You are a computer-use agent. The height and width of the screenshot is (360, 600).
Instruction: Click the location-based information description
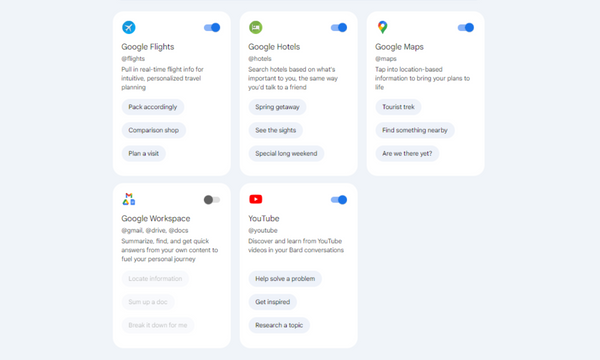pyautogui.click(x=422, y=78)
